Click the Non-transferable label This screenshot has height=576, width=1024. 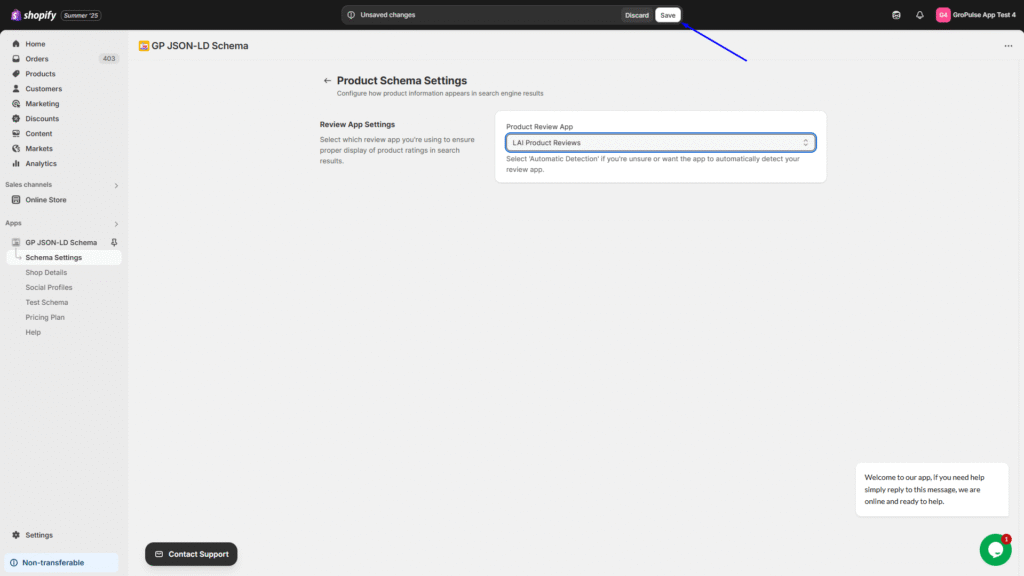pos(53,562)
